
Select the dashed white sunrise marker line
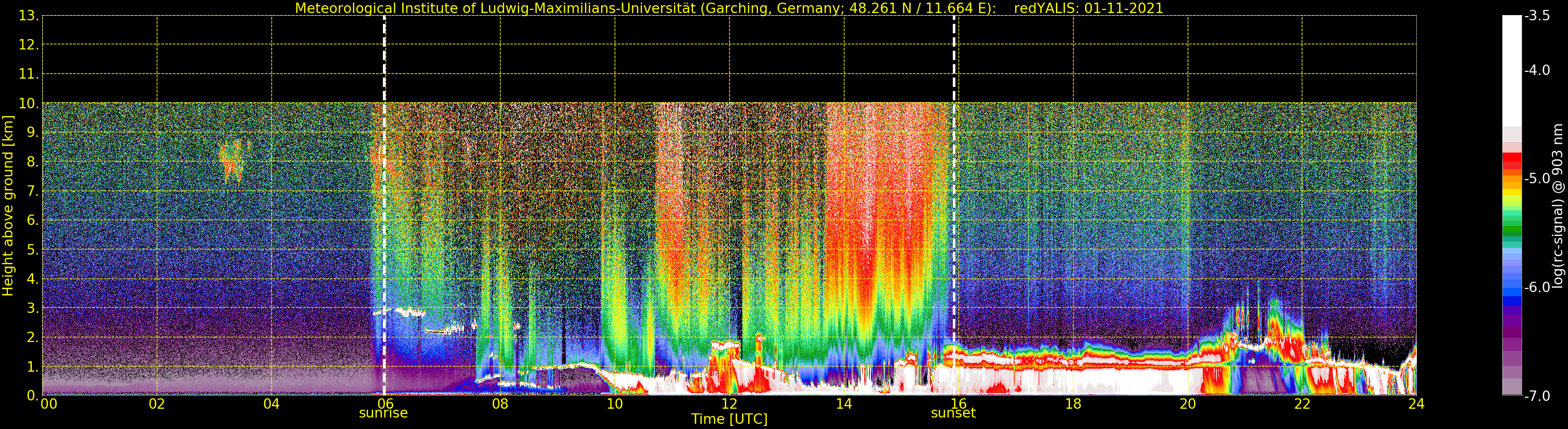384,206
